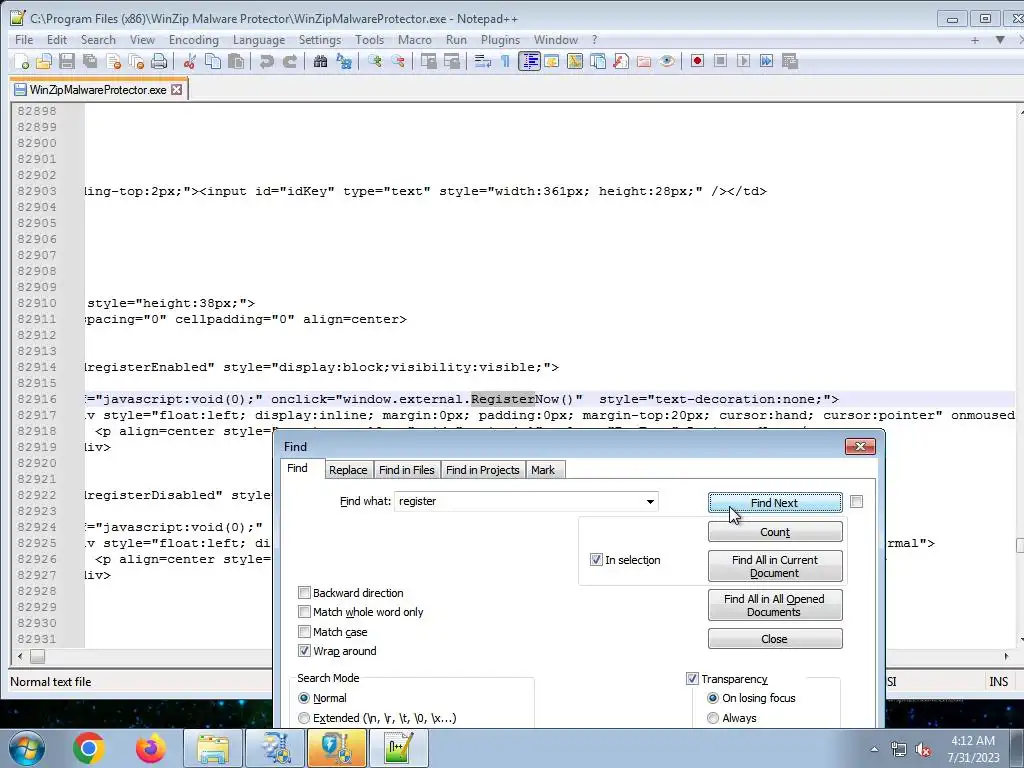Open the Search menu
This screenshot has width=1024, height=768.
coord(98,40)
